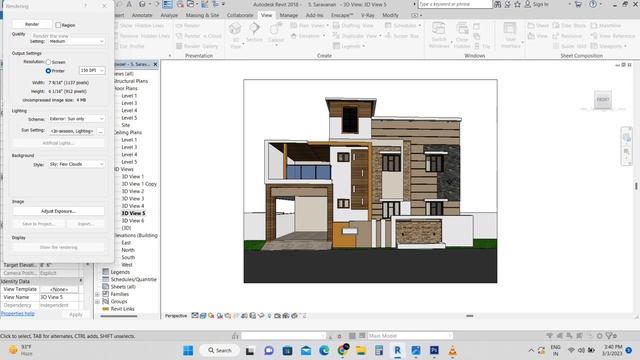This screenshot has width=640, height=360.
Task: Enable the Region checkbox in the Rendering dialog
Action: click(x=58, y=25)
